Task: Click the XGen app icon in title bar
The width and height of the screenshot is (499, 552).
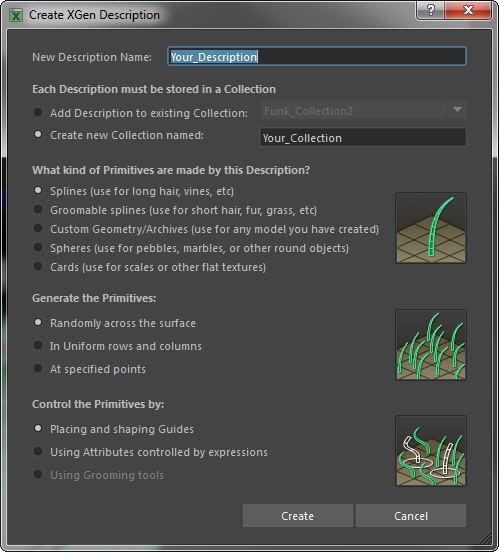Action: [x=16, y=15]
